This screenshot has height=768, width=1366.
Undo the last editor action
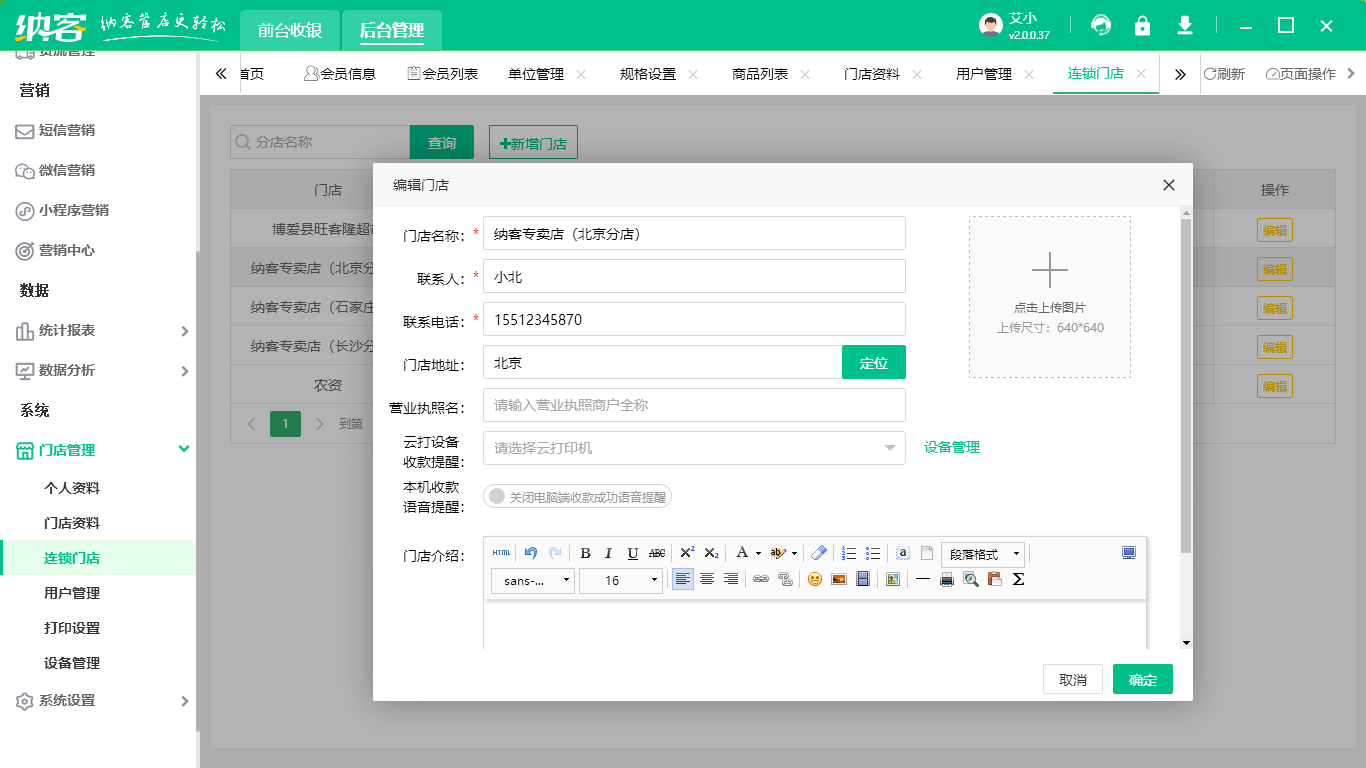pos(529,553)
